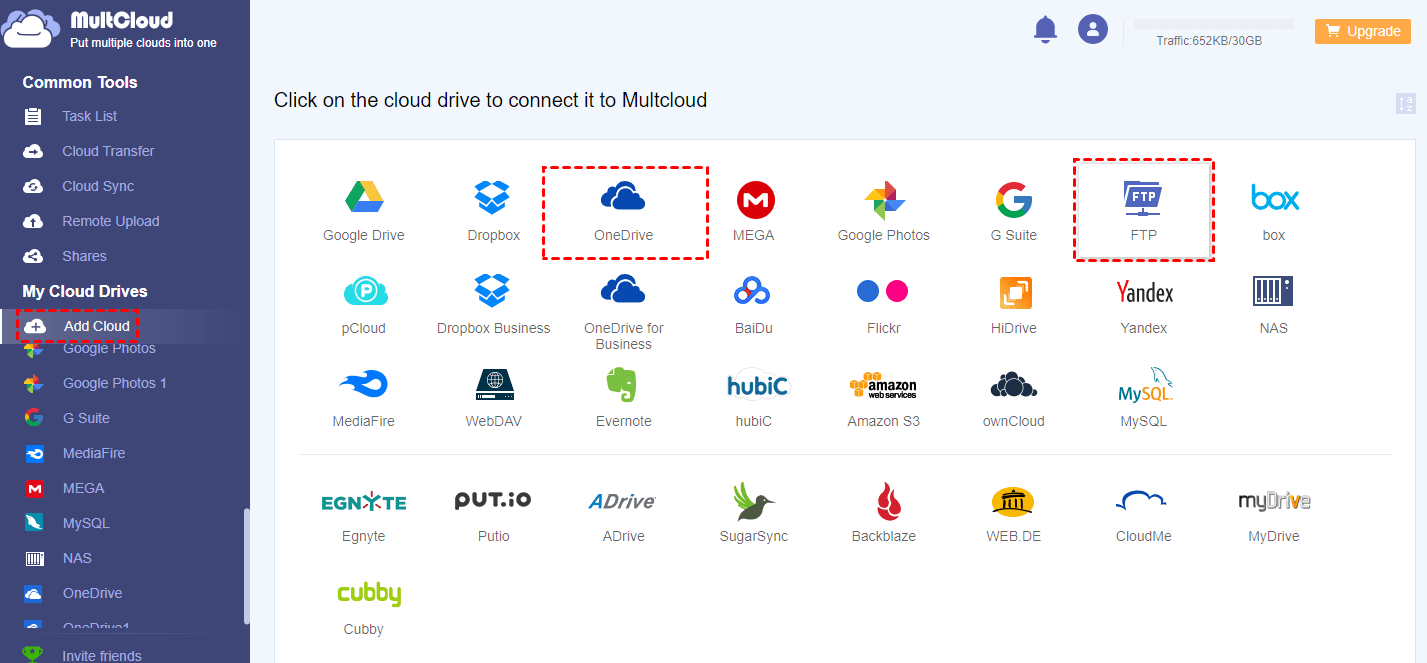1427x663 pixels.
Task: Select ADrive cloud storage
Action: (x=622, y=501)
